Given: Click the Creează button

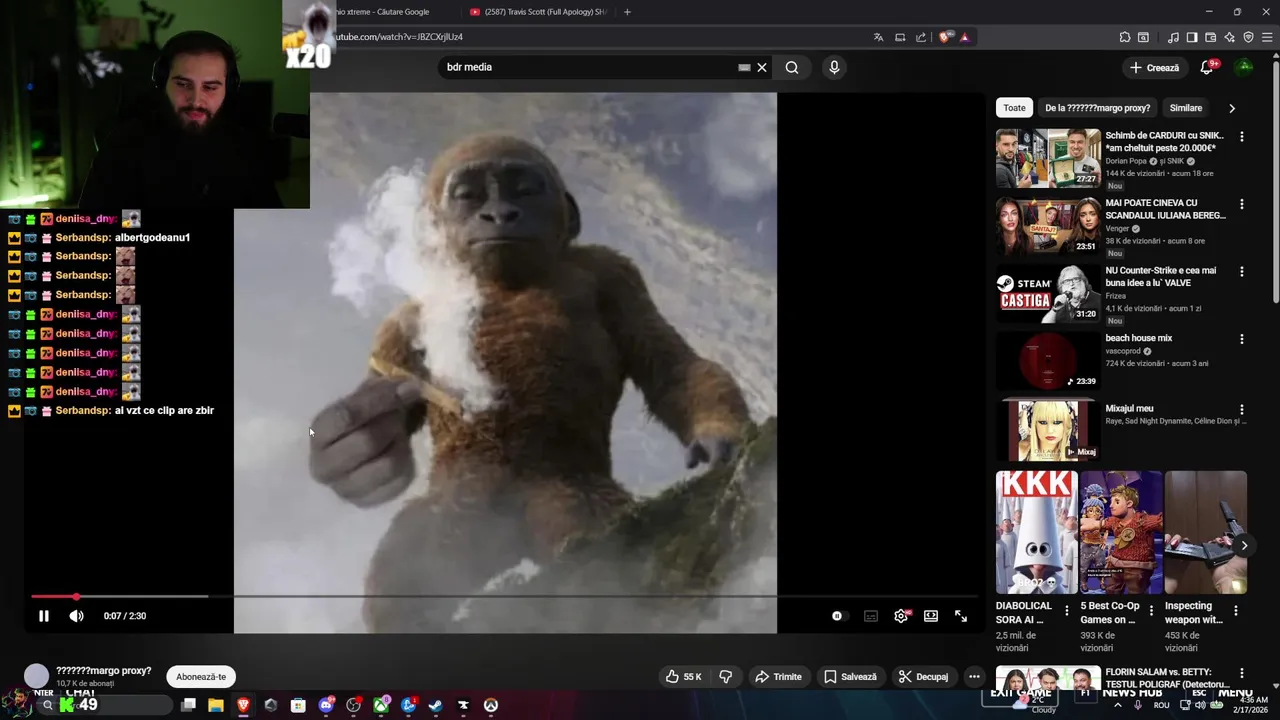Looking at the screenshot, I should 1154,67.
